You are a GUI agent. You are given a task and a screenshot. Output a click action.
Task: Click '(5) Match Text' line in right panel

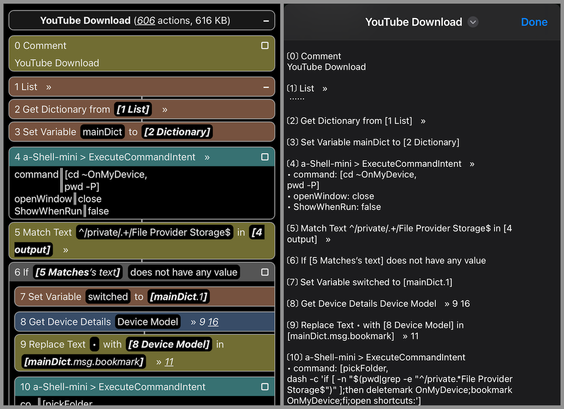click(x=399, y=234)
